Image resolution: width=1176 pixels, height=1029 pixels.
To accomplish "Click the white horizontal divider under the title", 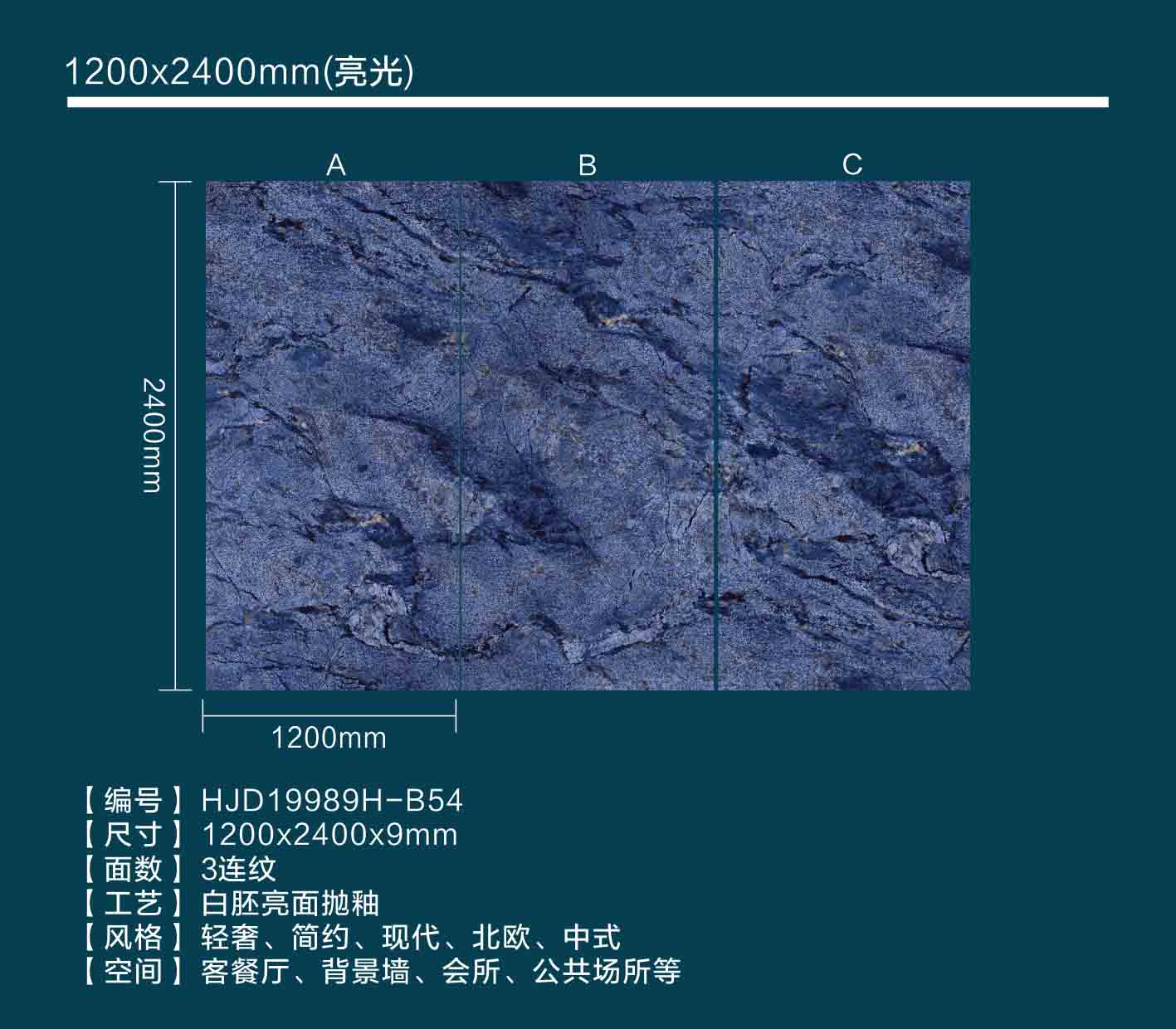I will tap(587, 102).
